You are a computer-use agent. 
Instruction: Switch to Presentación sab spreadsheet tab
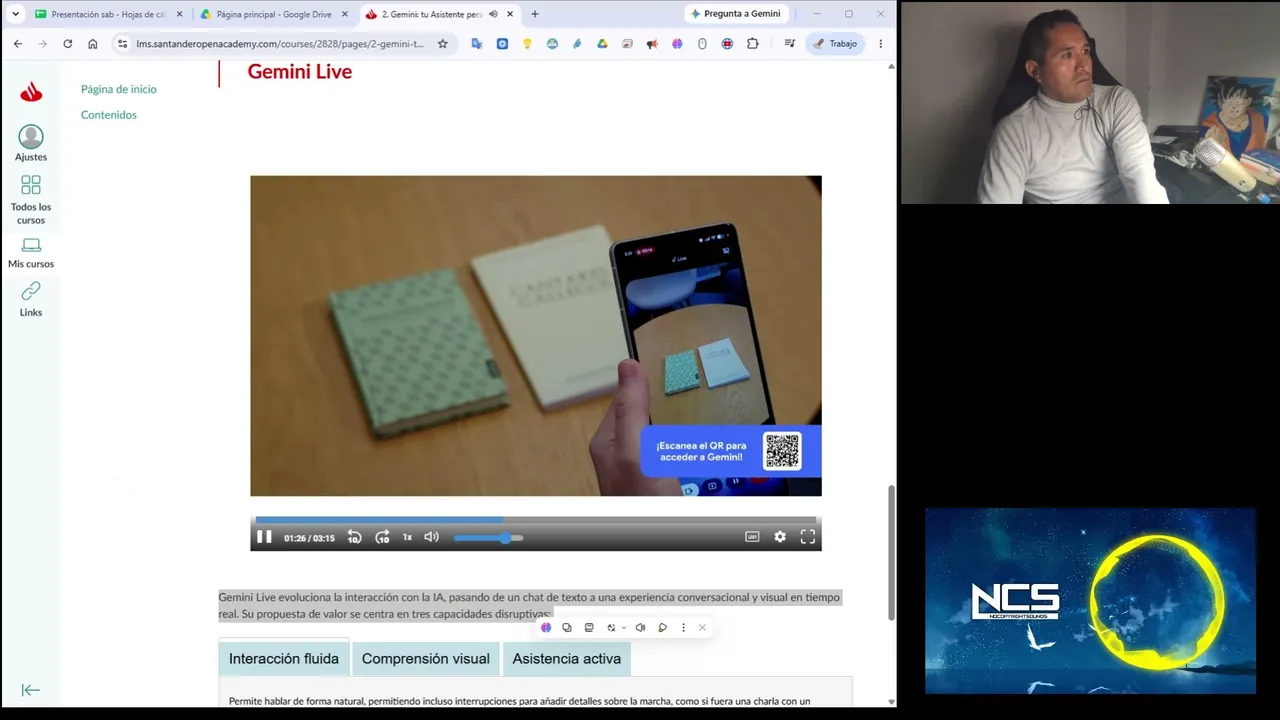click(x=109, y=14)
